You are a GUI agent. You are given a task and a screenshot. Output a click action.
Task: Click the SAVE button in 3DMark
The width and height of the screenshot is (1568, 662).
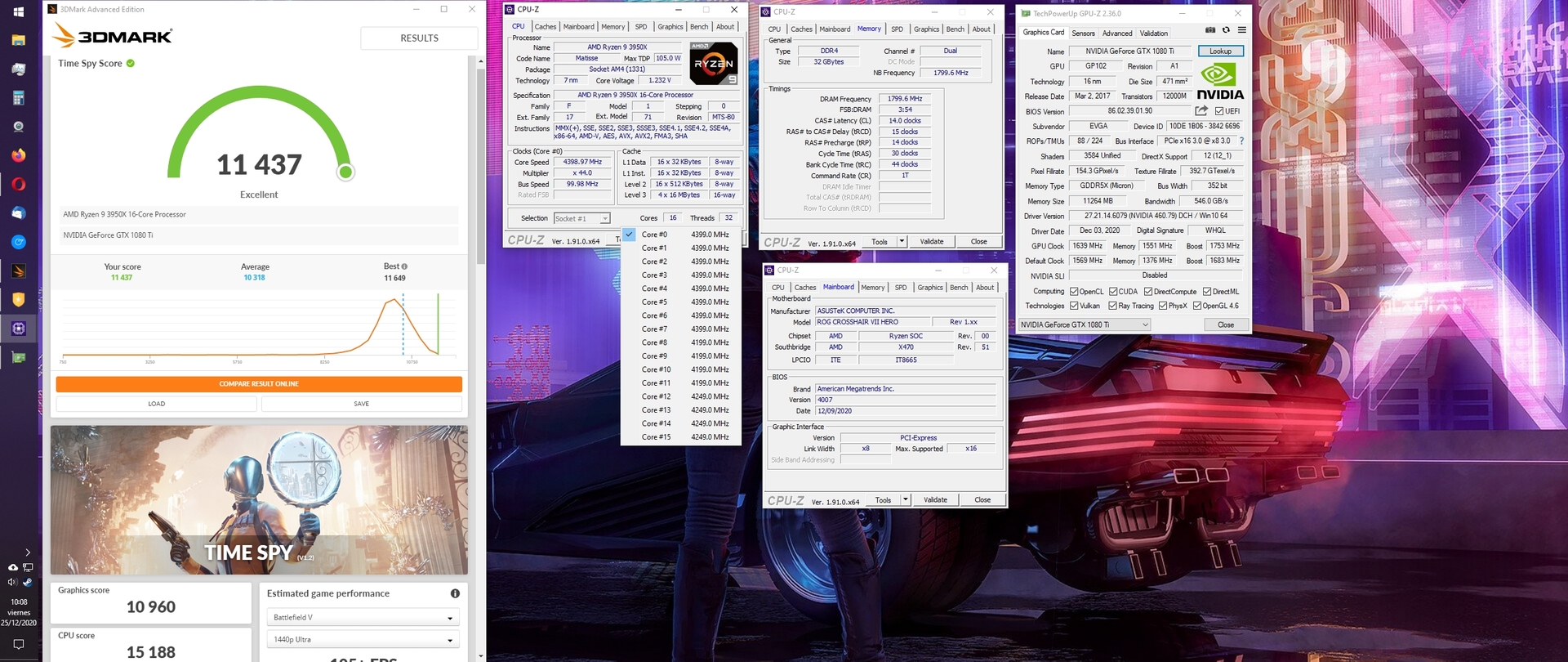click(x=362, y=404)
